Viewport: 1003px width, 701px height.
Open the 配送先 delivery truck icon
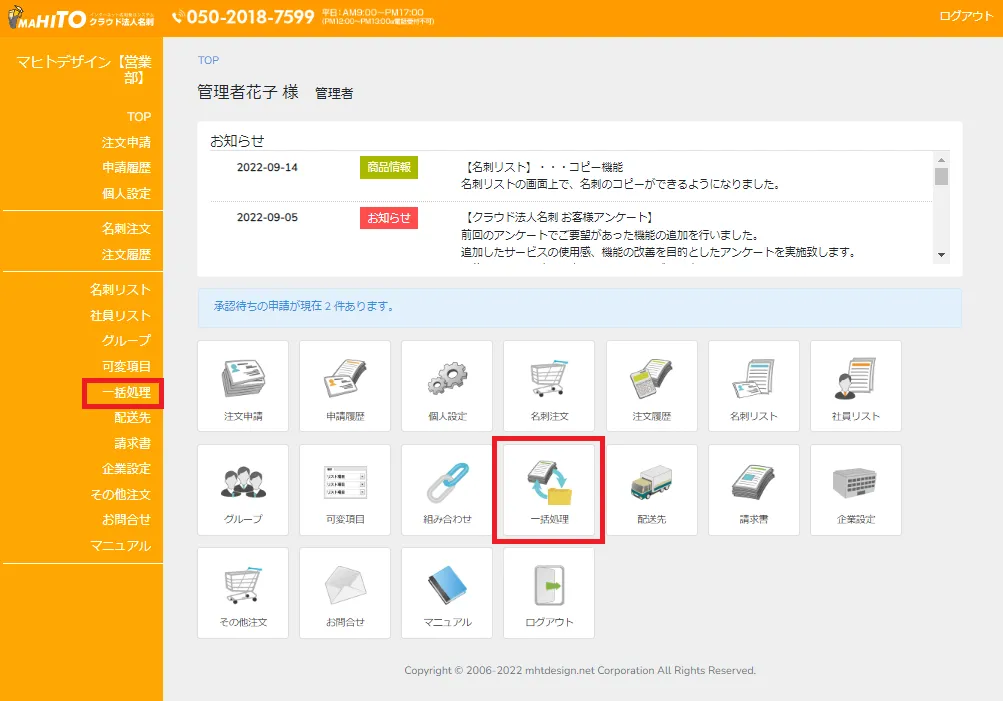[650, 489]
